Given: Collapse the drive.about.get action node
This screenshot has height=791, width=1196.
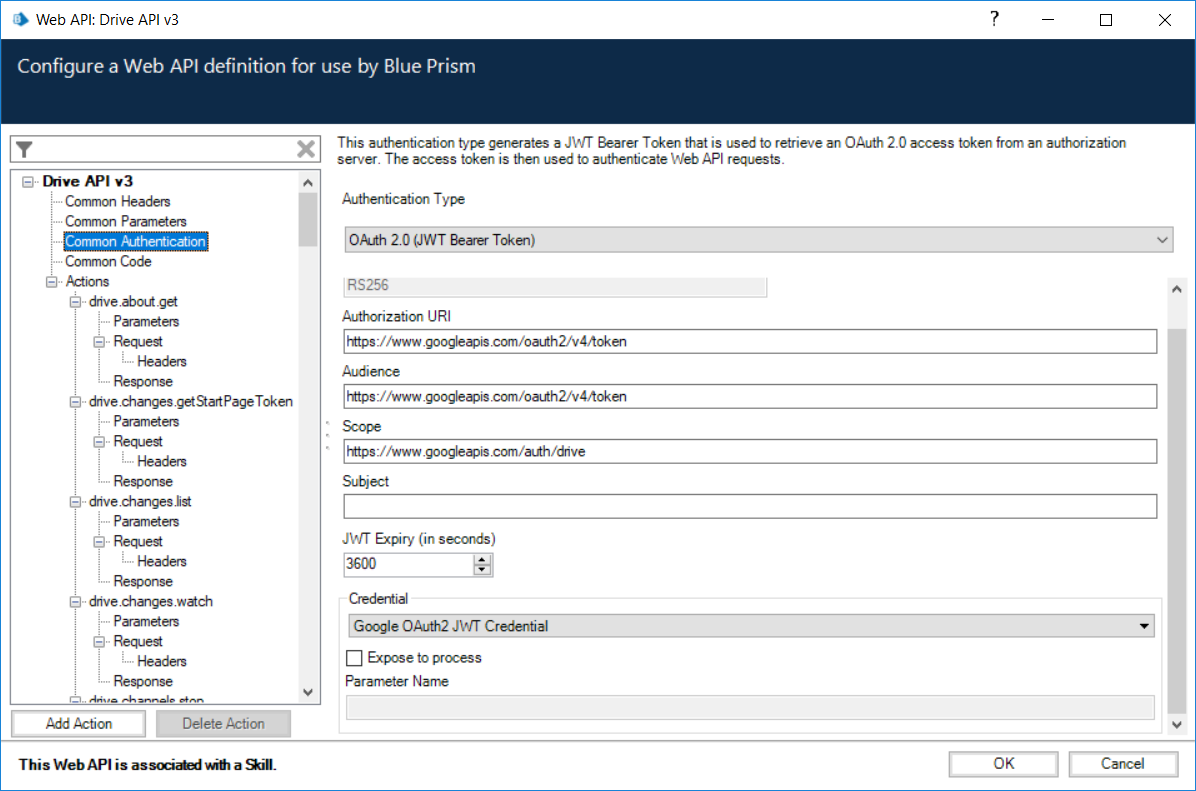Looking at the screenshot, I should pos(75,302).
